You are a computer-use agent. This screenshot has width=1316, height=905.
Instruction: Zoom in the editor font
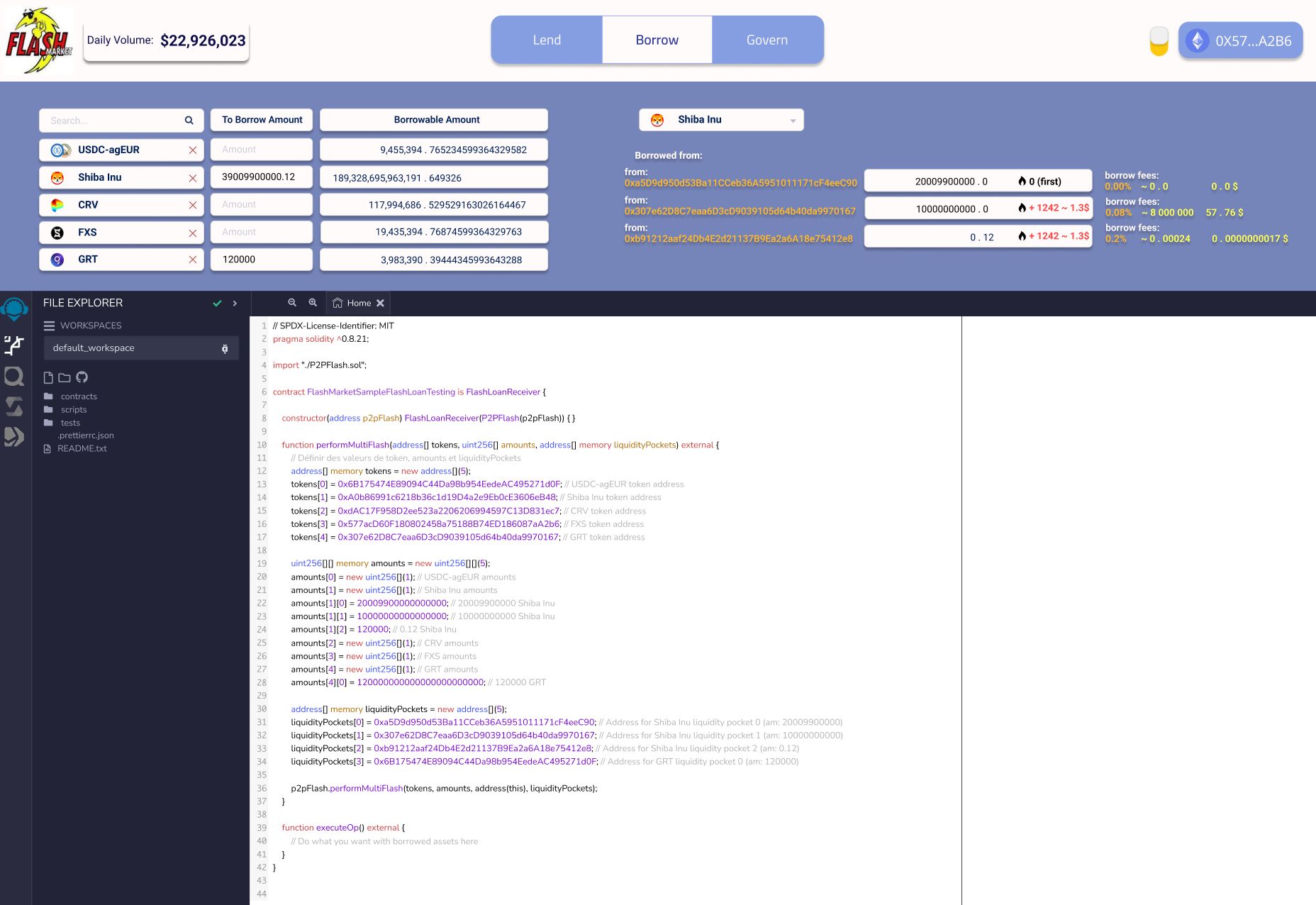313,303
